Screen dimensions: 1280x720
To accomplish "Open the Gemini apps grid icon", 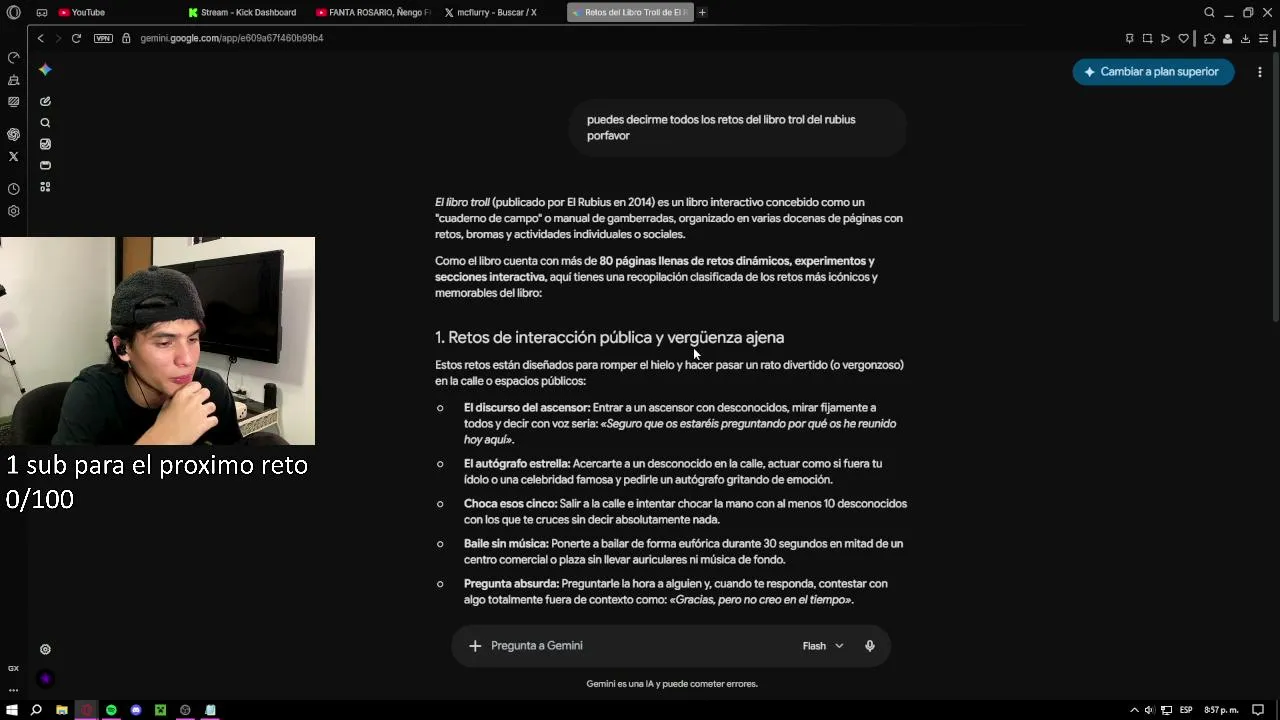I will coord(45,187).
